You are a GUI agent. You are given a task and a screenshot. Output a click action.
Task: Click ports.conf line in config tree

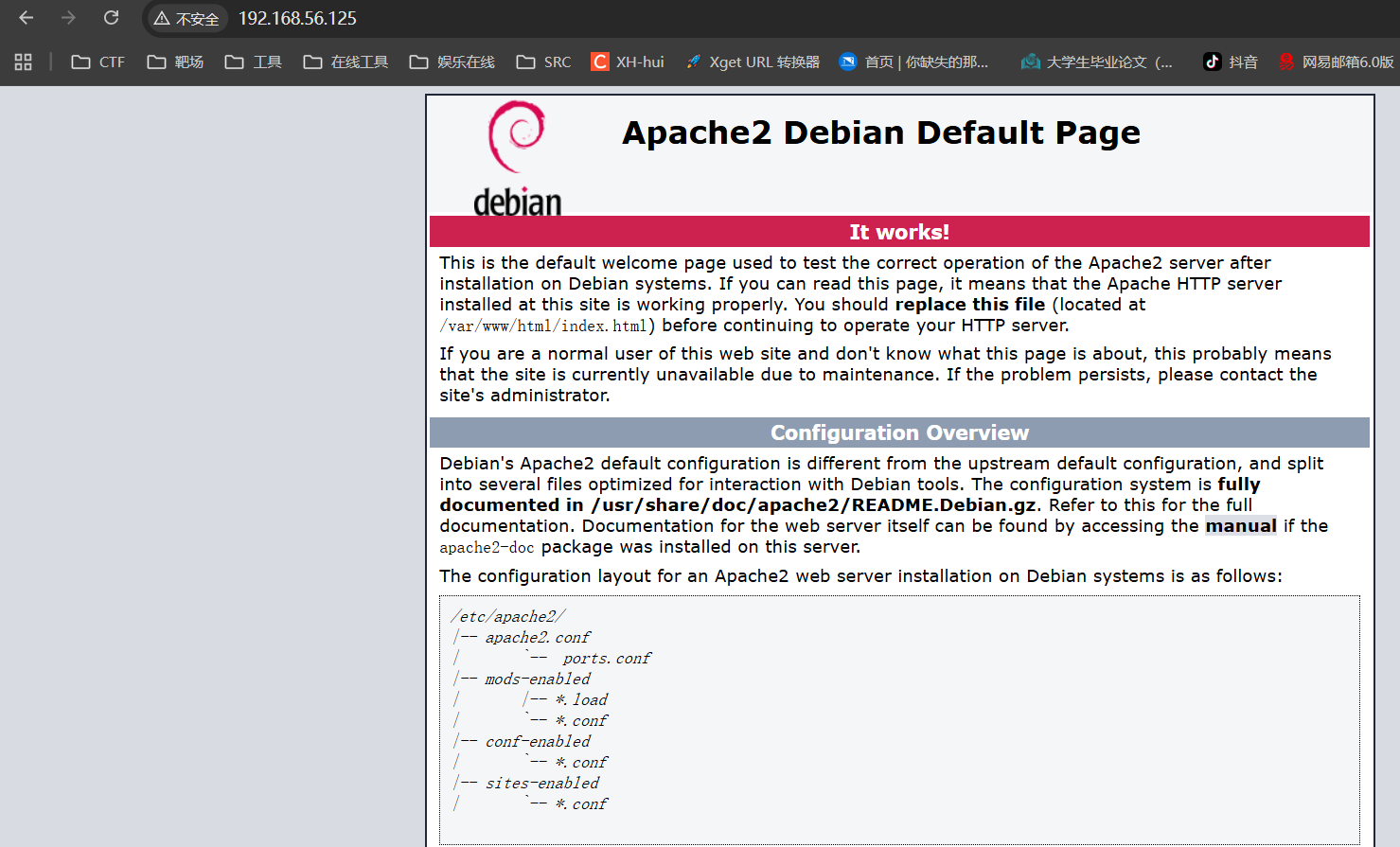607,658
